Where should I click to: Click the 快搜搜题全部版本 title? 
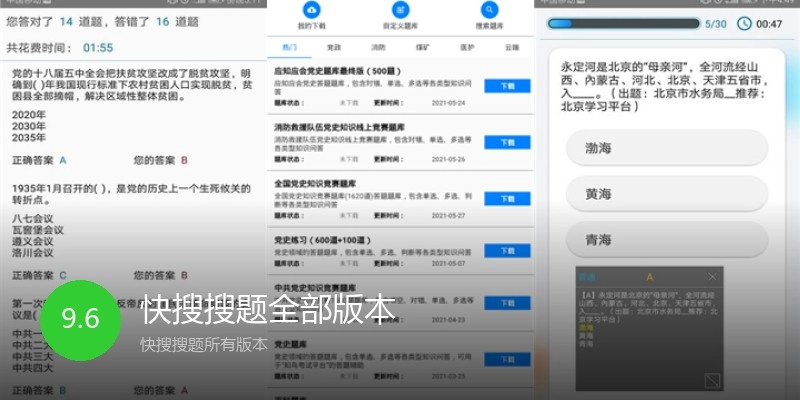[x=268, y=309]
